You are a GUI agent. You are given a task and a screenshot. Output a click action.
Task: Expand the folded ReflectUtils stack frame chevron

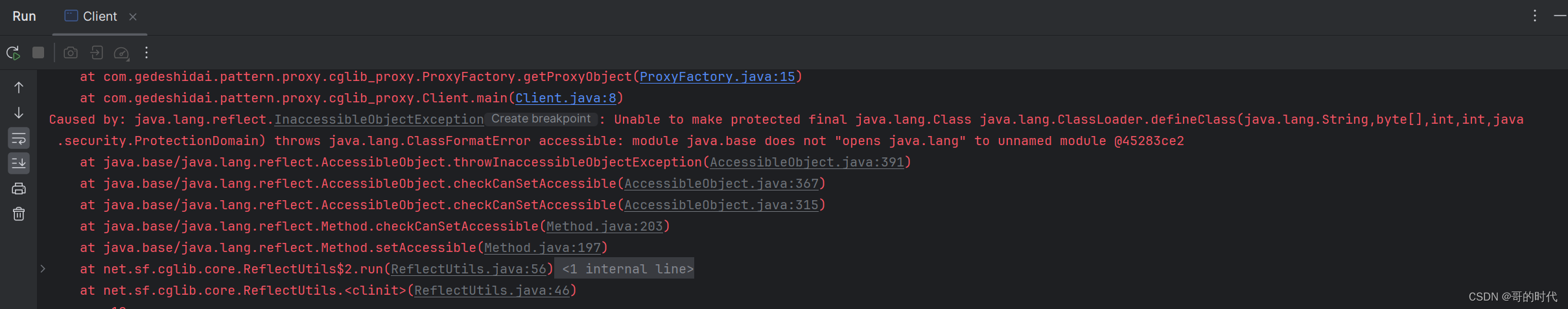tap(43, 269)
